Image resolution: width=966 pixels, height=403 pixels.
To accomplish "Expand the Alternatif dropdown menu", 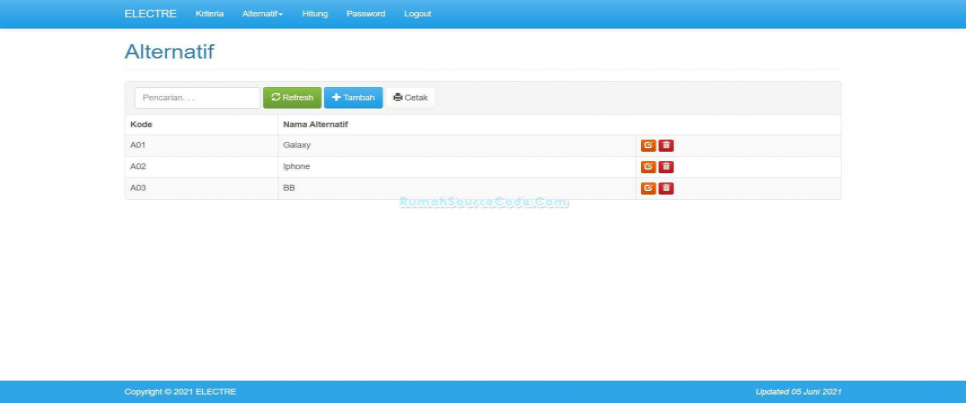I will (262, 14).
